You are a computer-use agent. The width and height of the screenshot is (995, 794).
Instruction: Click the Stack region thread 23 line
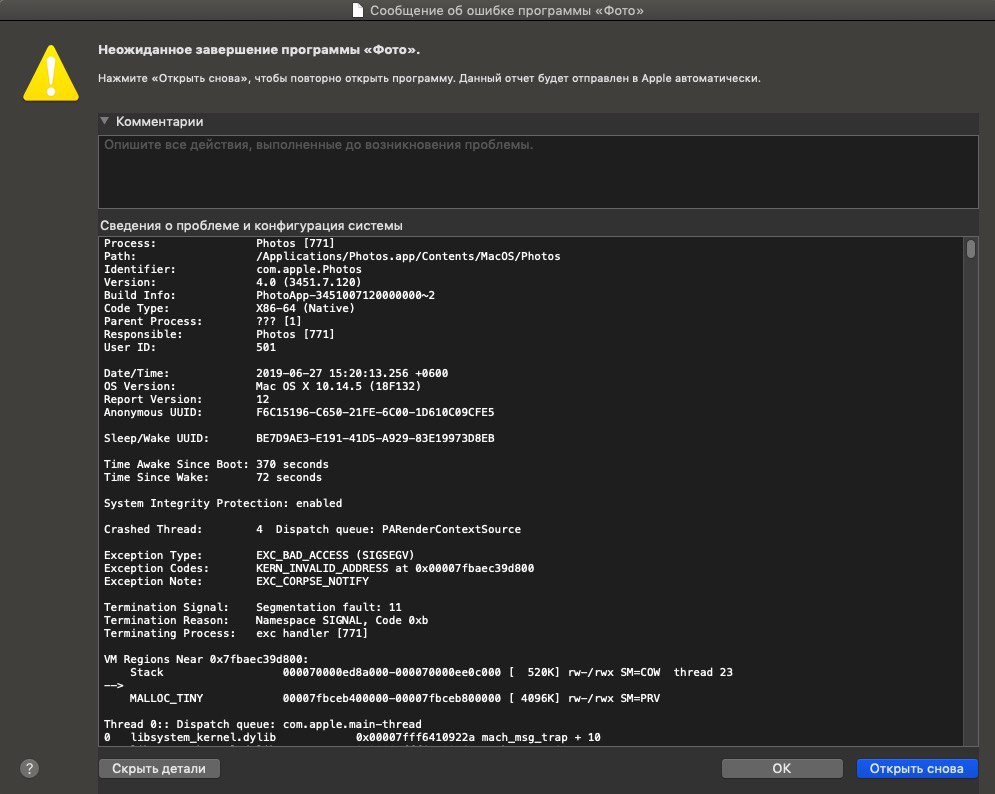[432, 672]
